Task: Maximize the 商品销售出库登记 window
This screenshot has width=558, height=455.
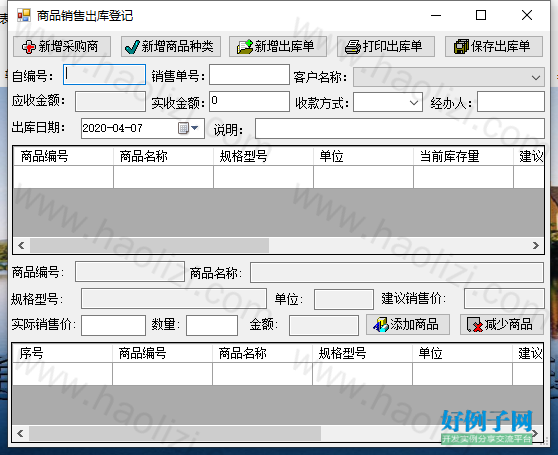Action: tap(481, 15)
